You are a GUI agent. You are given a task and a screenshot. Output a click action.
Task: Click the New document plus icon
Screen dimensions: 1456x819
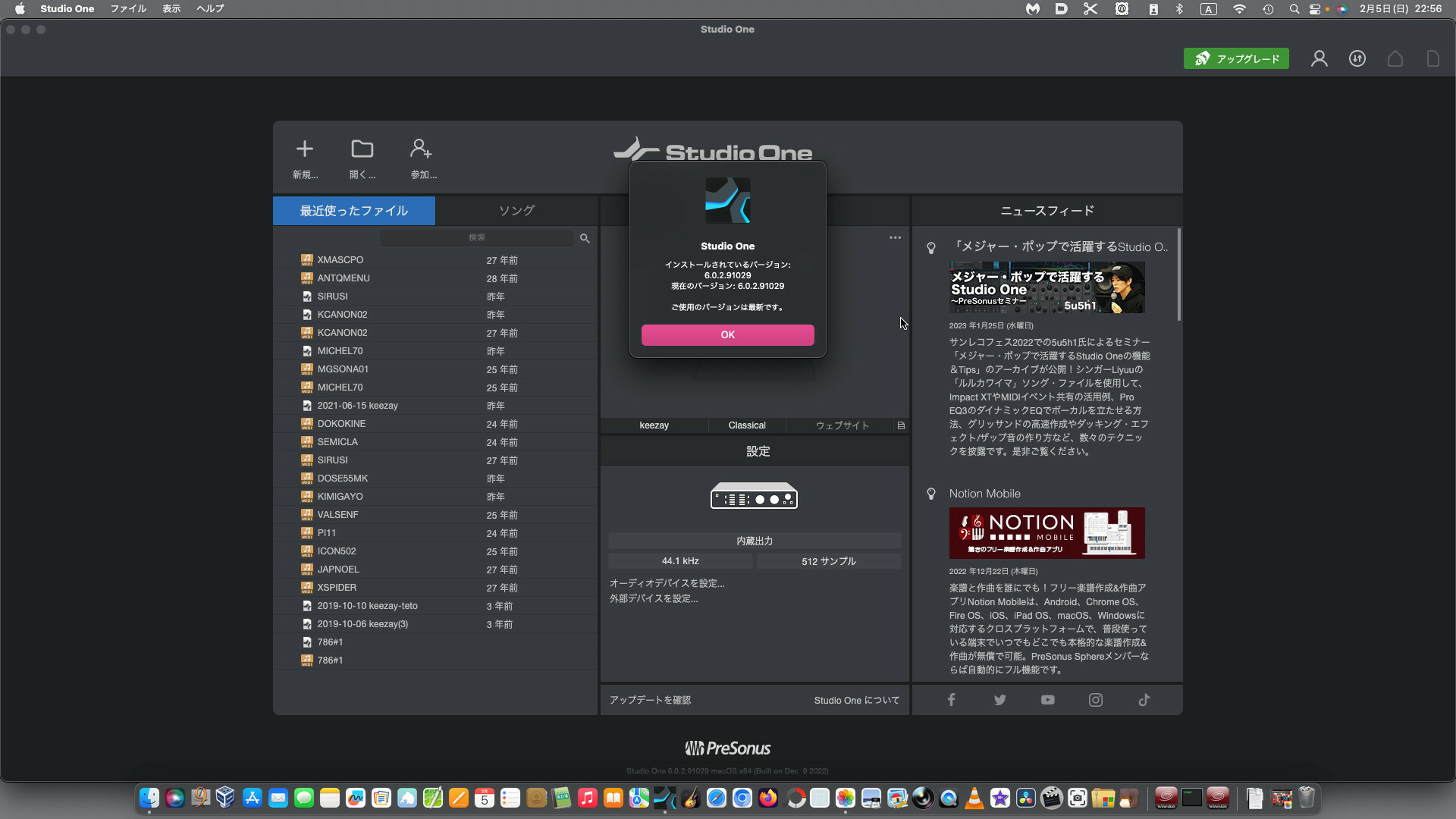[305, 149]
